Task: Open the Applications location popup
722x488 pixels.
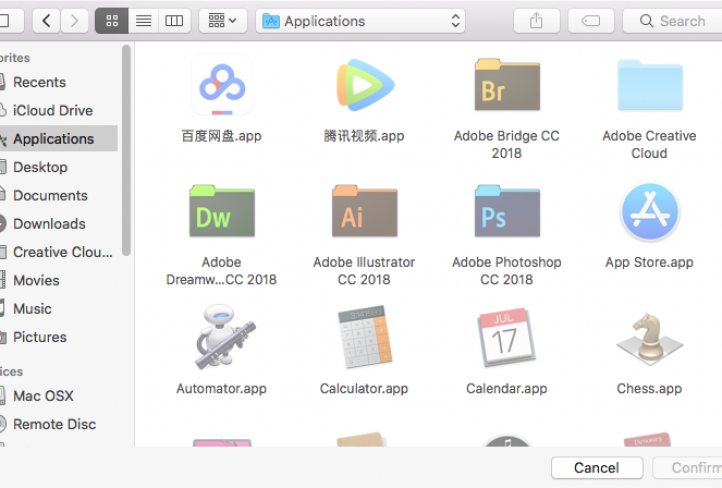Action: [x=360, y=21]
